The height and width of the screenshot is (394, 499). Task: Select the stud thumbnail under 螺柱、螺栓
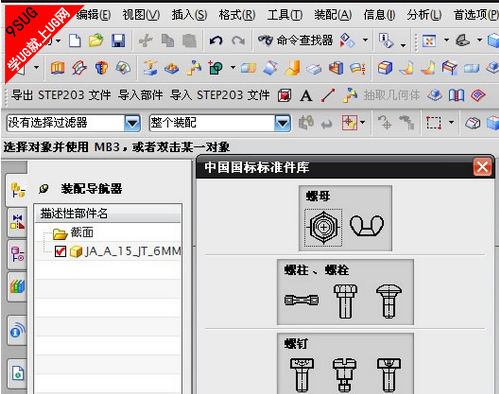[x=301, y=300]
